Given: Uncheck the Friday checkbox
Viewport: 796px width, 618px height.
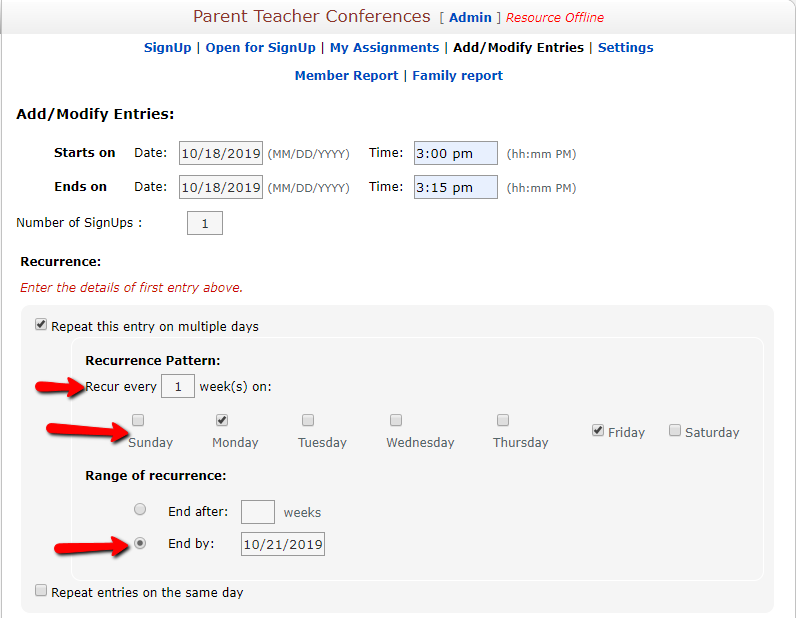Looking at the screenshot, I should 598,431.
